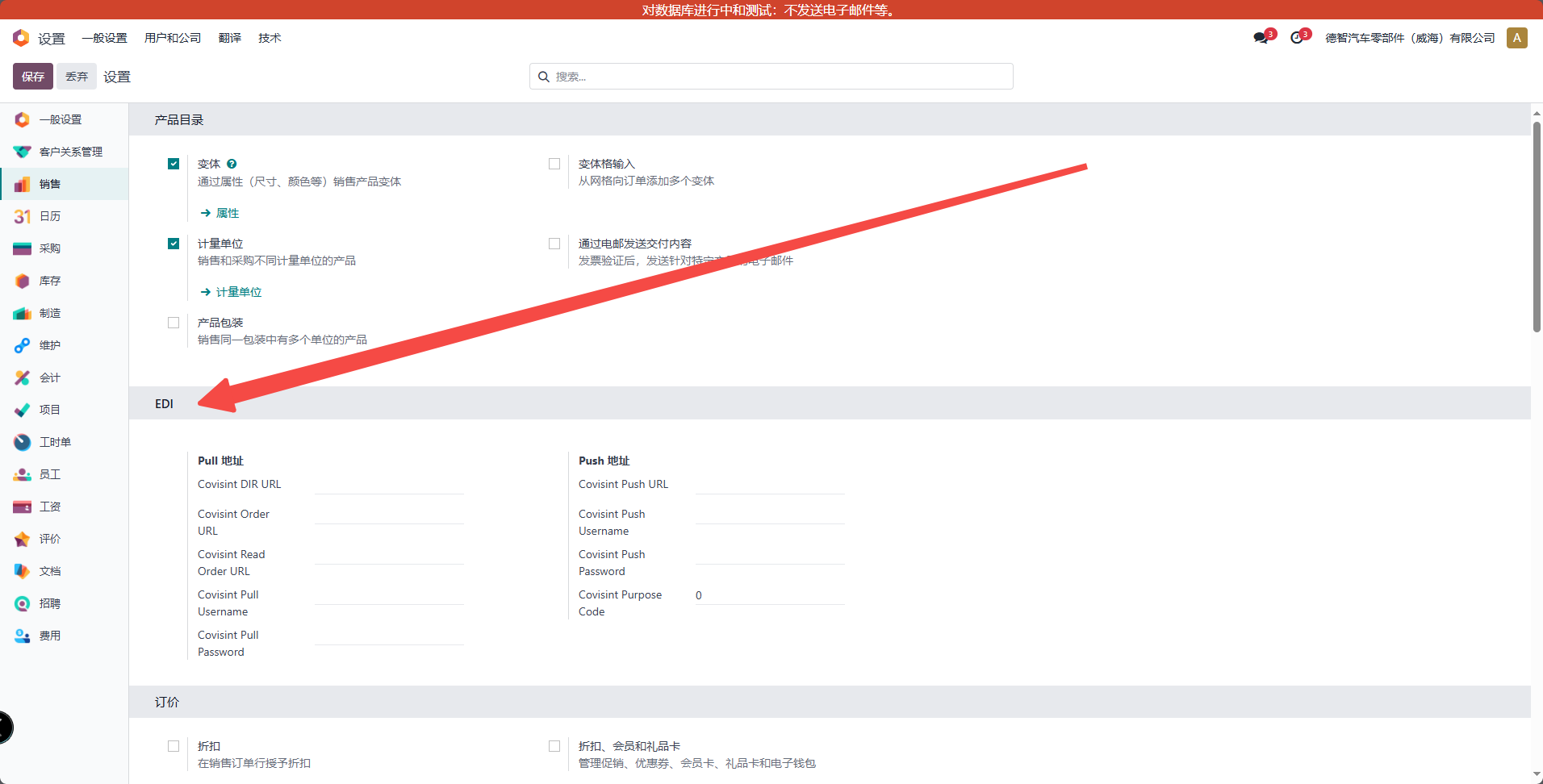Open the Recruitment (招聘) settings icon
The height and width of the screenshot is (784, 1543).
(22, 603)
